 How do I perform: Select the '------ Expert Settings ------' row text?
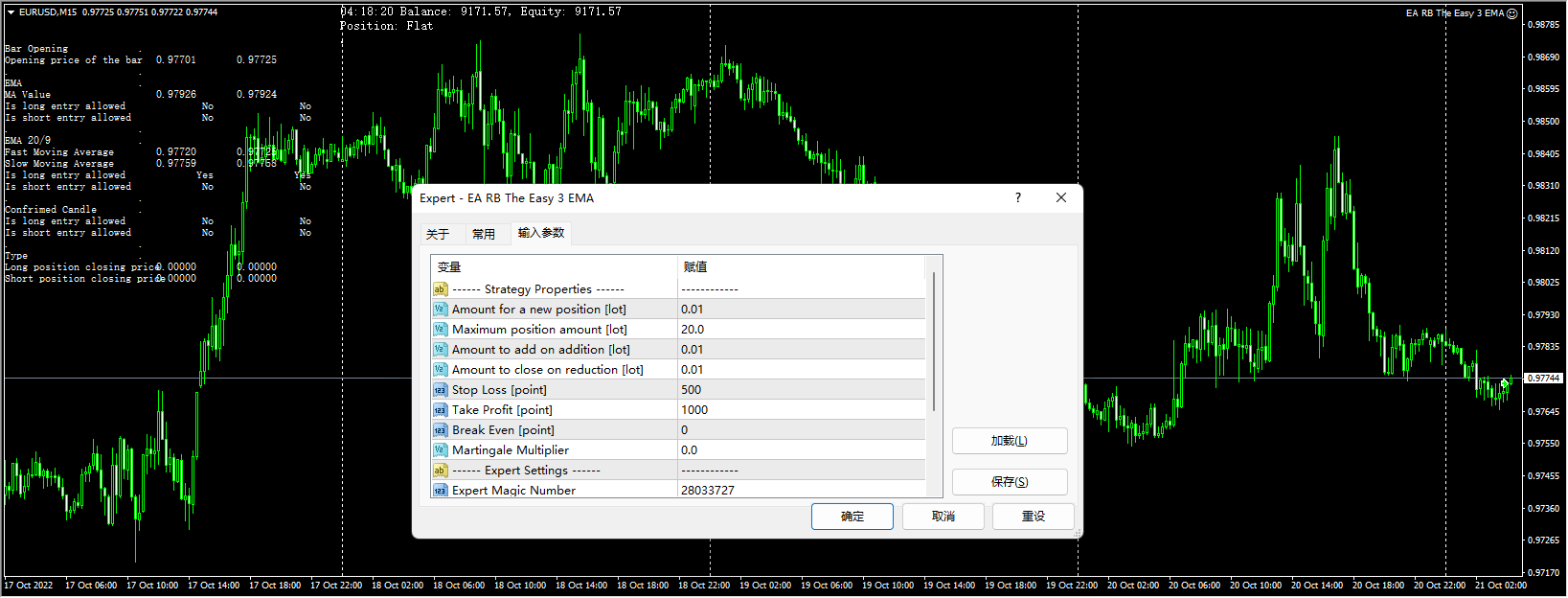pyautogui.click(x=526, y=471)
